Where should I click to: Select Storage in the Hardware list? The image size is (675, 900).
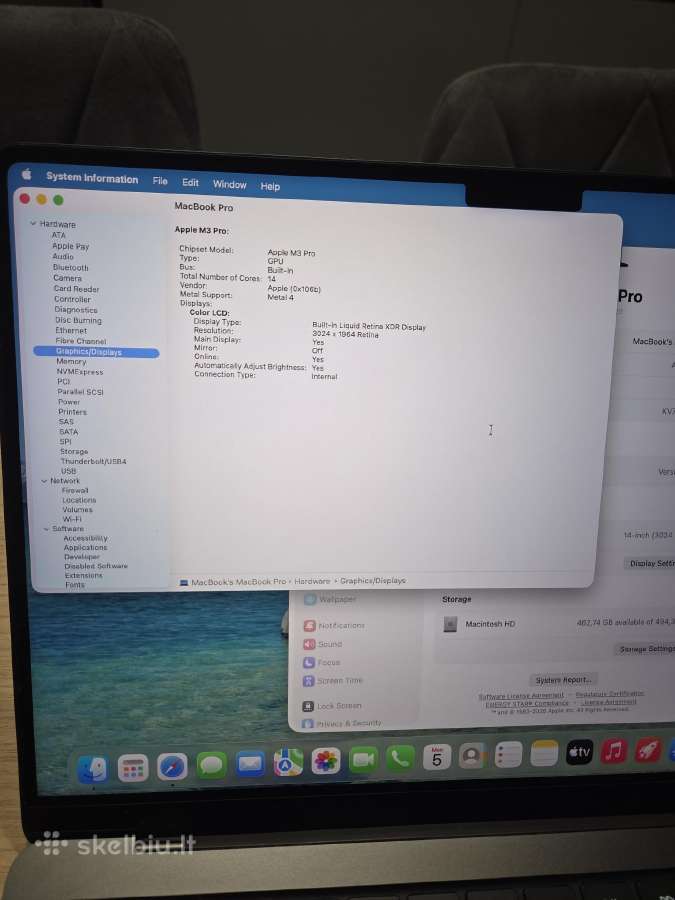pyautogui.click(x=74, y=451)
